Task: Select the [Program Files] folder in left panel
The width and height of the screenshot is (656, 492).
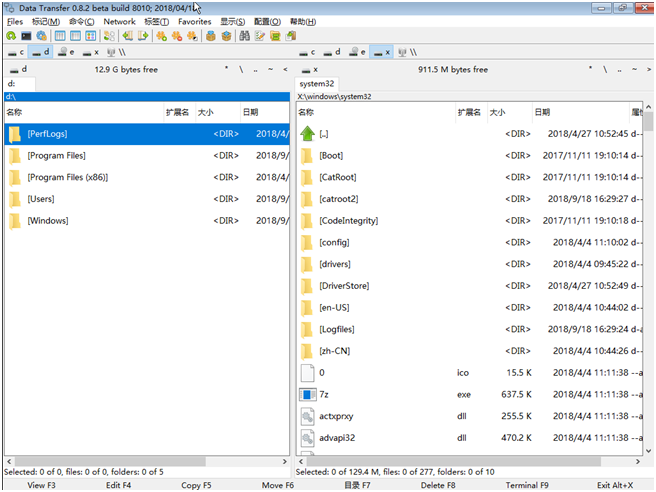Action: point(56,156)
